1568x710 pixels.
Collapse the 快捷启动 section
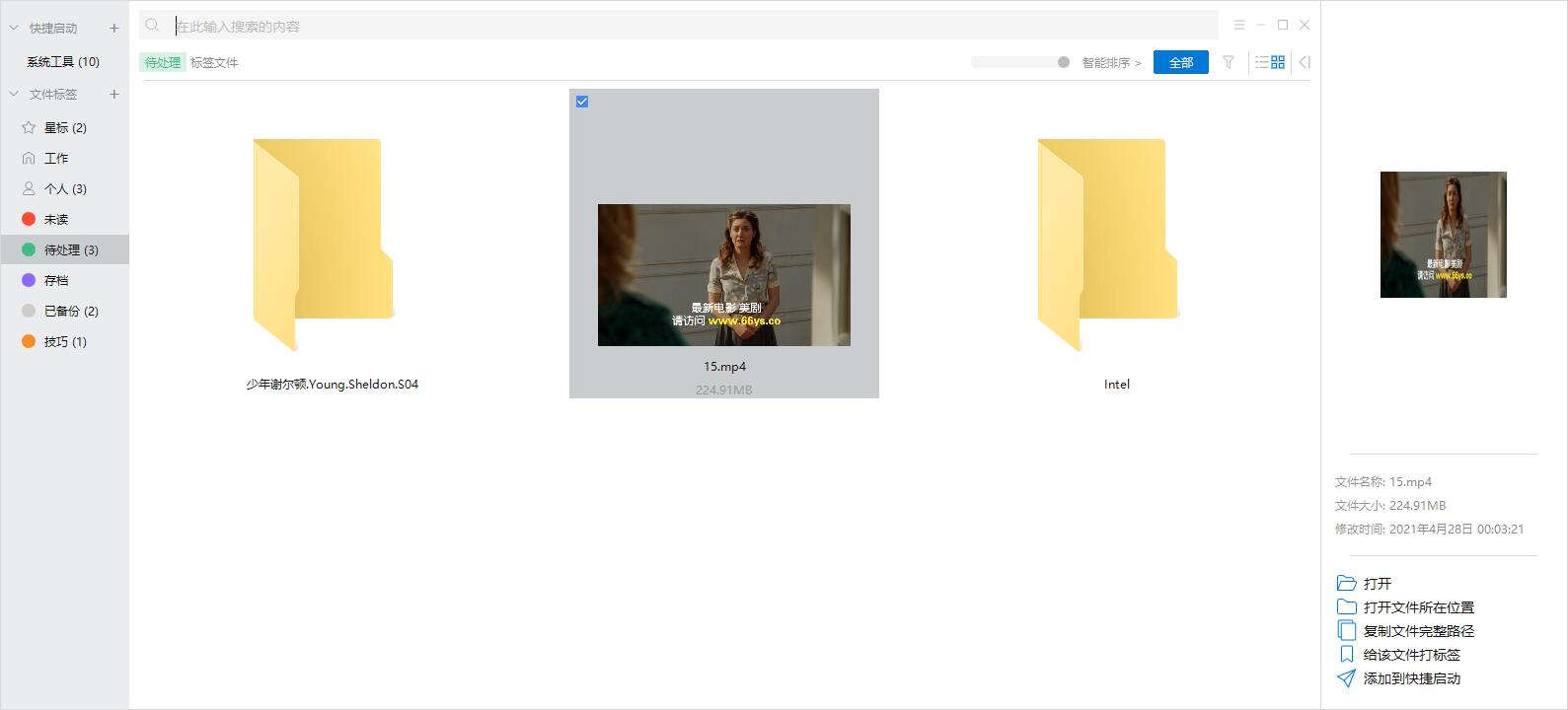(x=14, y=28)
